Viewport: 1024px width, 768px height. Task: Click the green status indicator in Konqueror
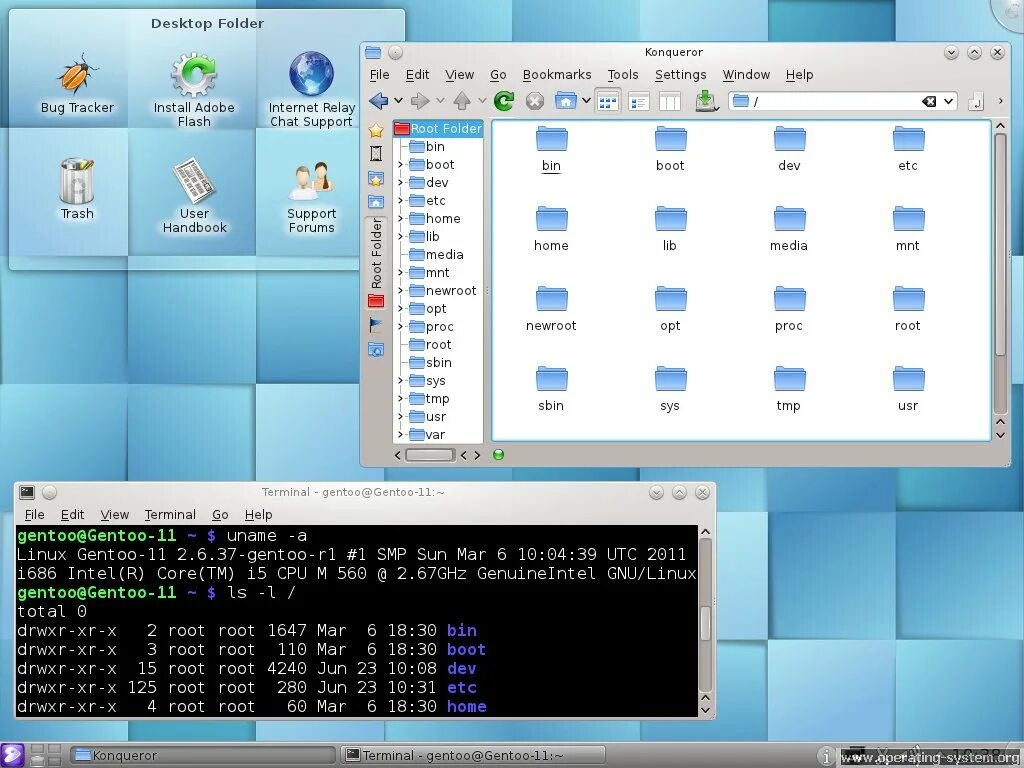[498, 455]
